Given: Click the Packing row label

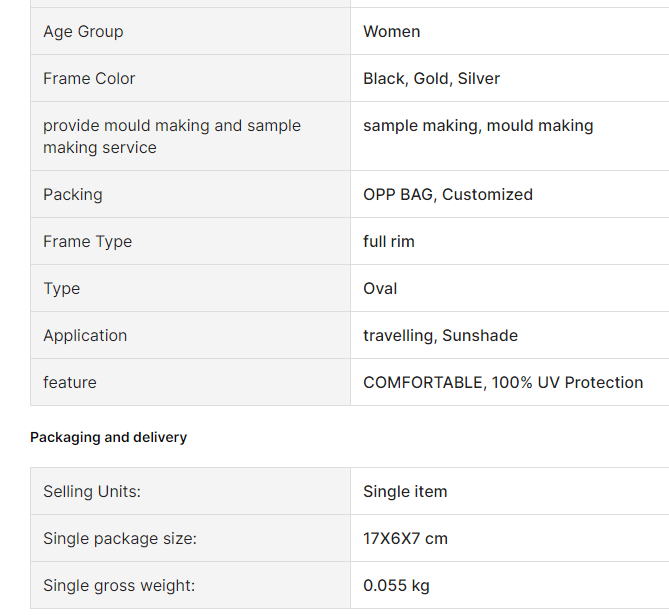Looking at the screenshot, I should (x=73, y=195).
